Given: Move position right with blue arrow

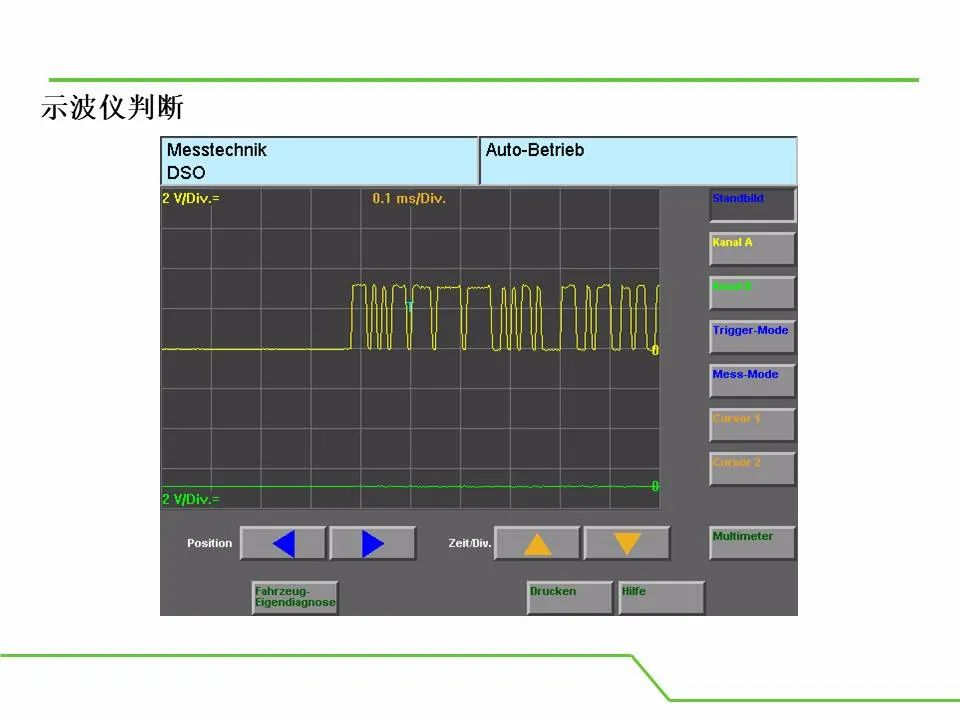Looking at the screenshot, I should tap(373, 544).
